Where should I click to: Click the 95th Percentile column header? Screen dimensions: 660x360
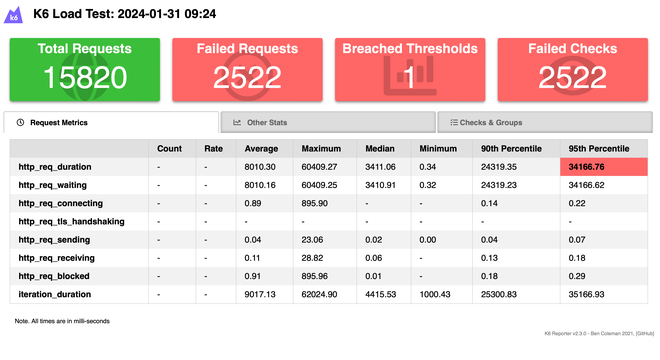599,149
